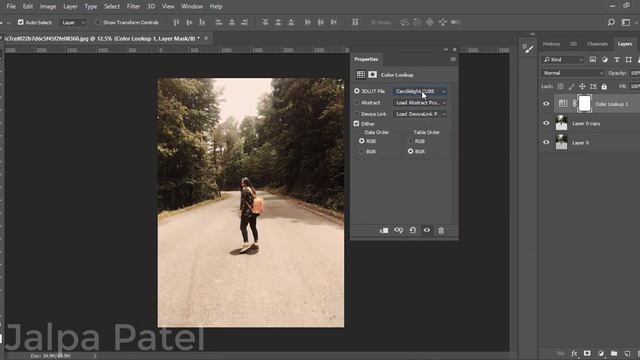640x360 pixels.
Task: Open the 3DLUT File dropdown showing Candlelight.CUBE
Action: click(420, 91)
